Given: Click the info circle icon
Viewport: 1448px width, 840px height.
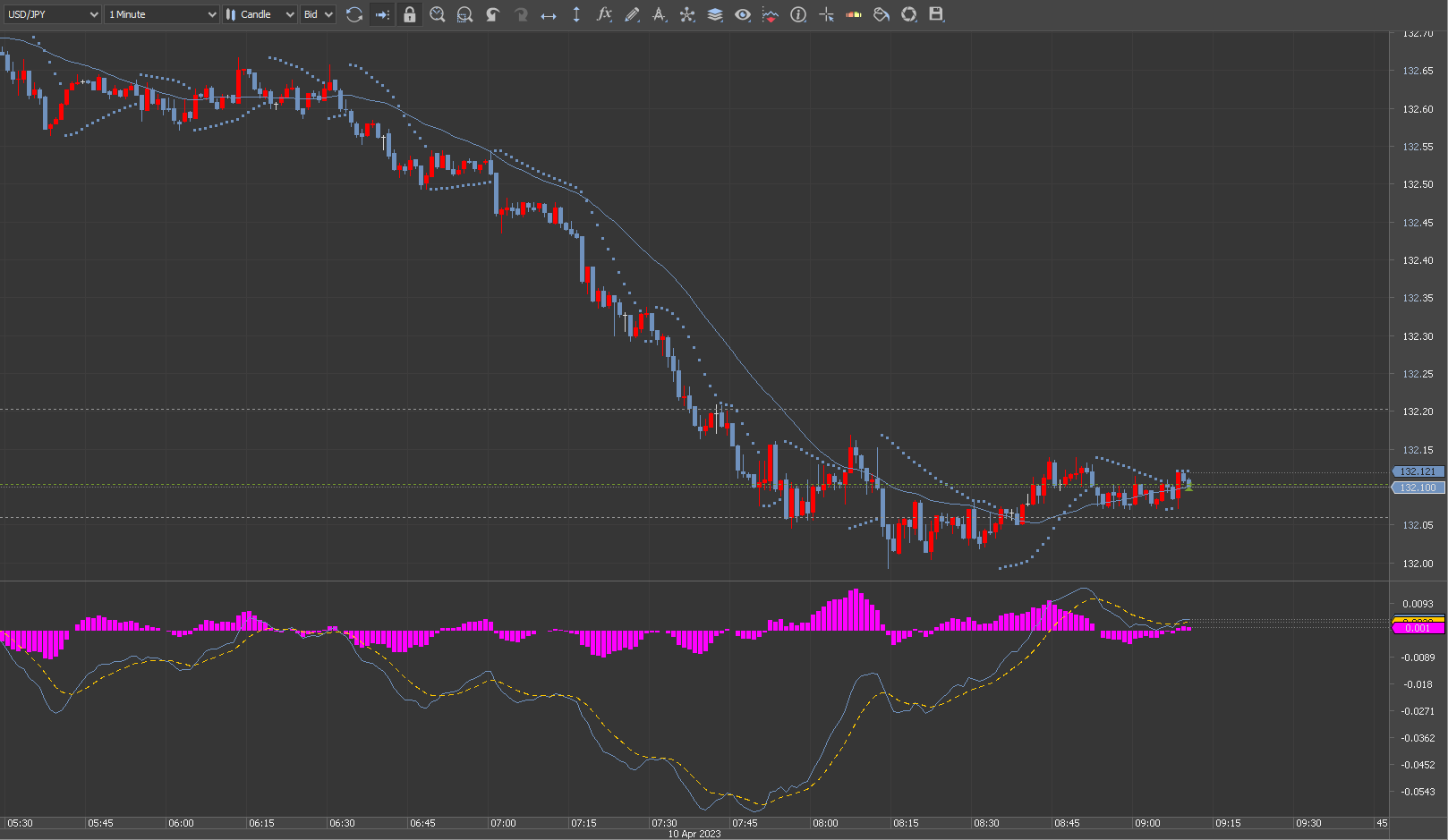Looking at the screenshot, I should click(x=798, y=14).
